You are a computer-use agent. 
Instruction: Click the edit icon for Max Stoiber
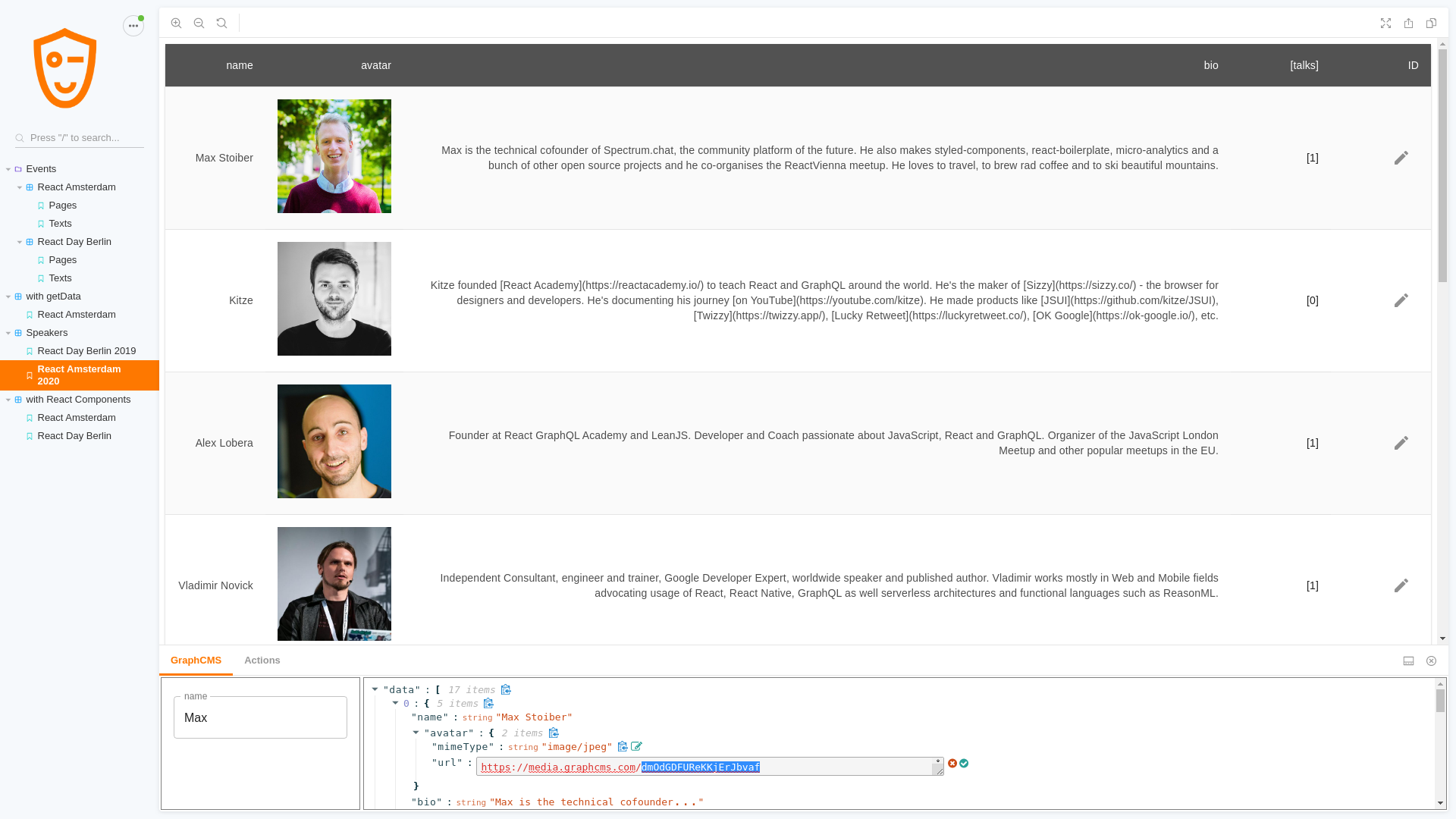point(1401,157)
